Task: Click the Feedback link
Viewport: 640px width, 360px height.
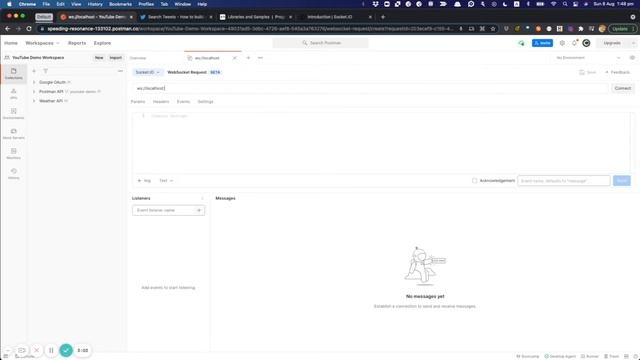Action: [x=618, y=72]
